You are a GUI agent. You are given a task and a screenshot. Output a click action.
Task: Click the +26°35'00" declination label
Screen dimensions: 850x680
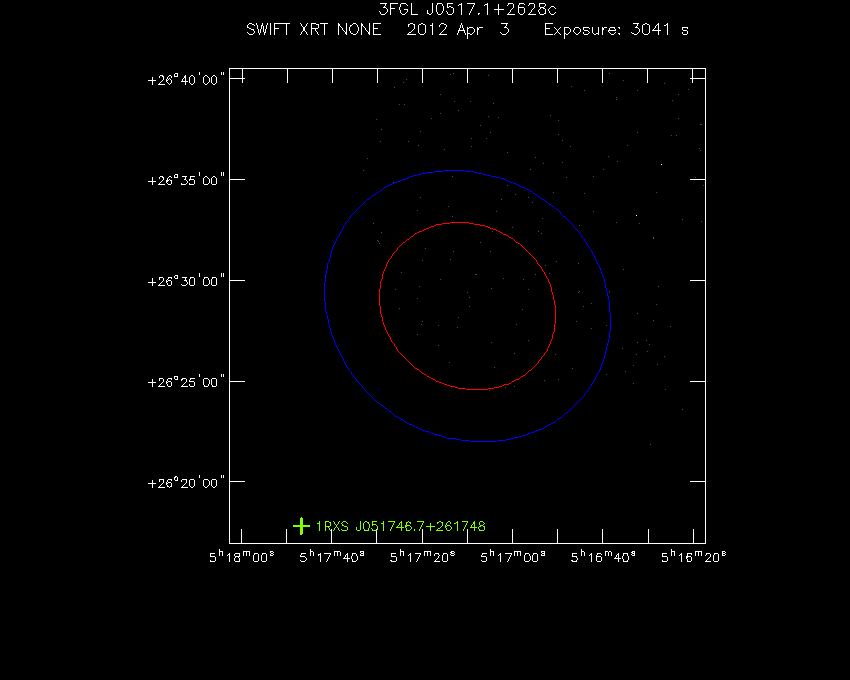tap(186, 180)
